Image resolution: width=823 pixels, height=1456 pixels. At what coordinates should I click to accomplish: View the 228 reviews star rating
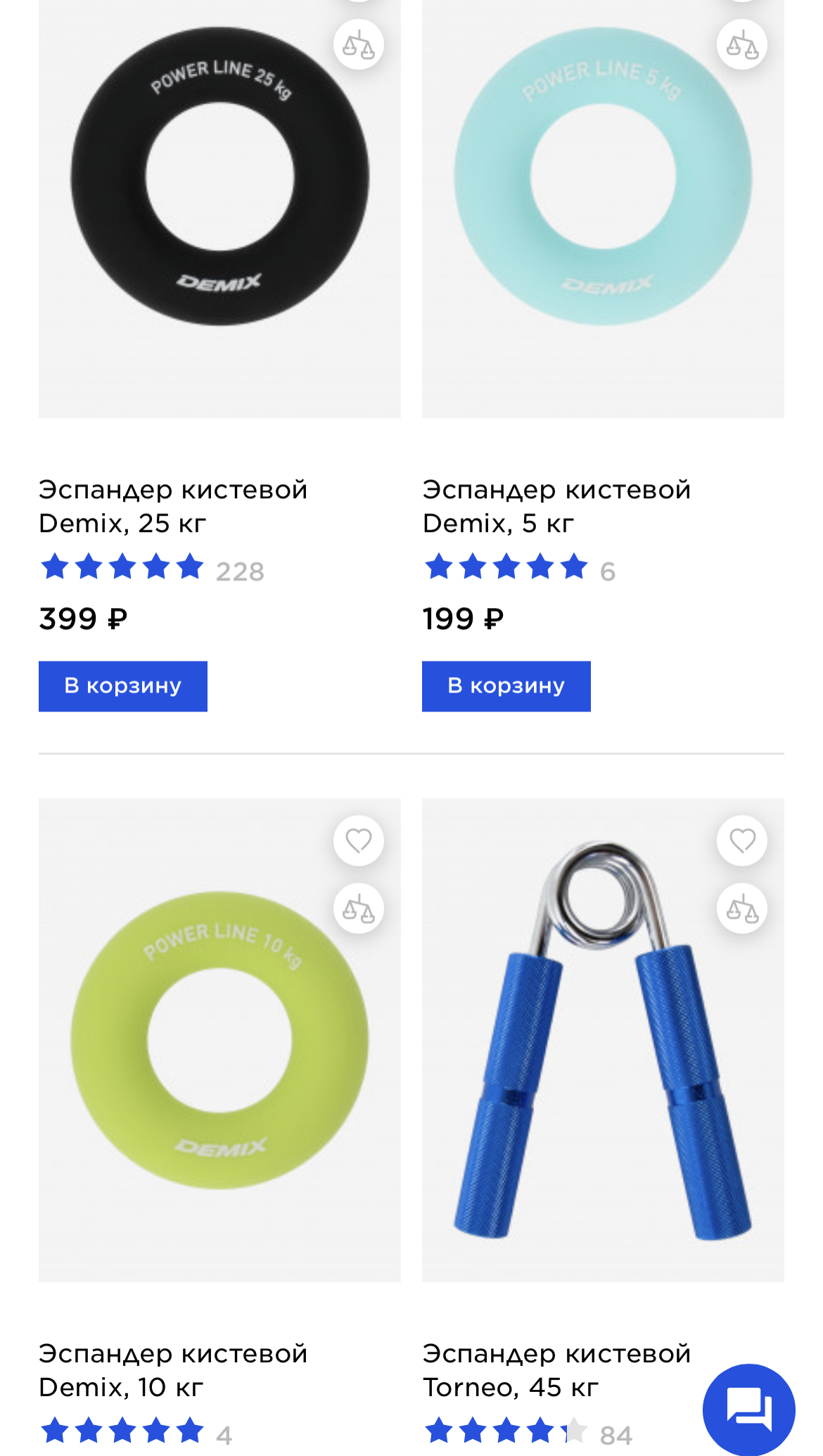coord(152,568)
